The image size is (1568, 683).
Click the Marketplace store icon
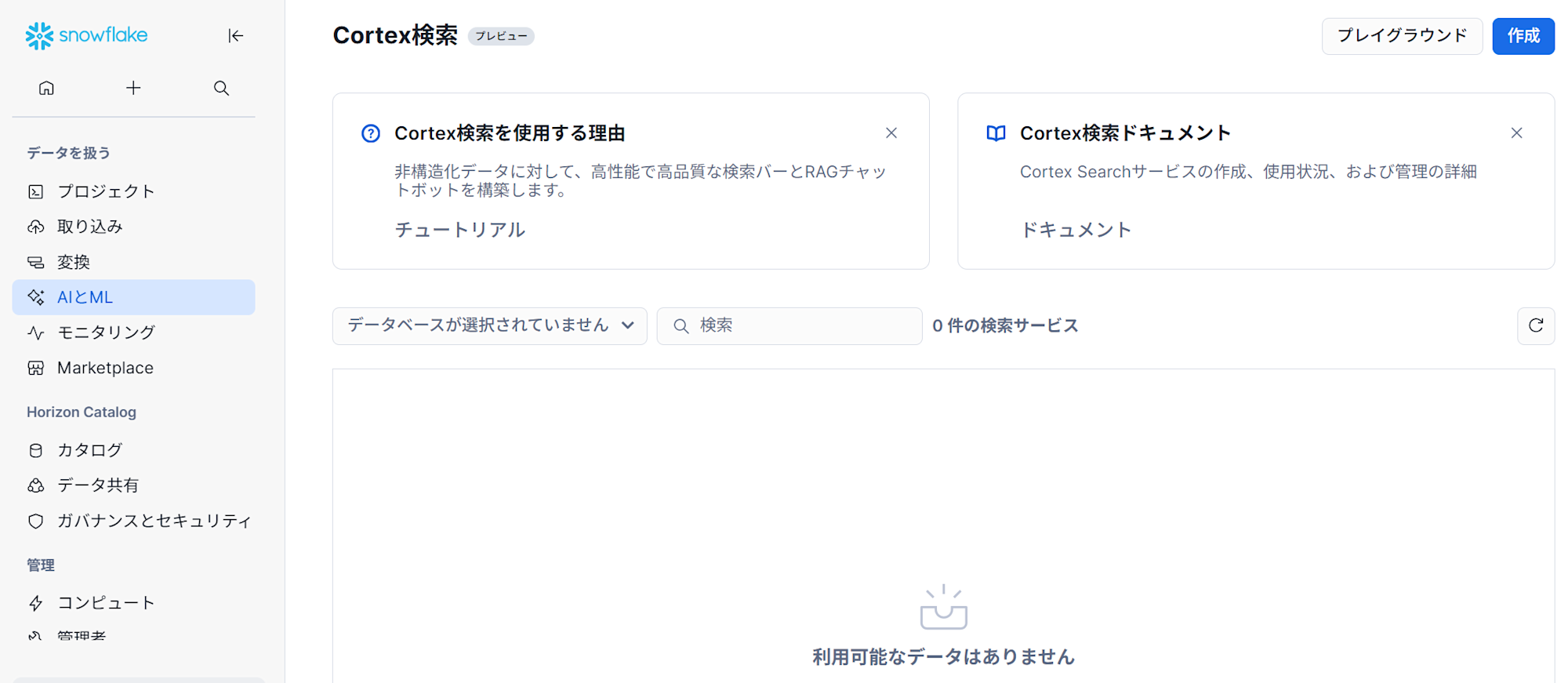click(x=35, y=368)
